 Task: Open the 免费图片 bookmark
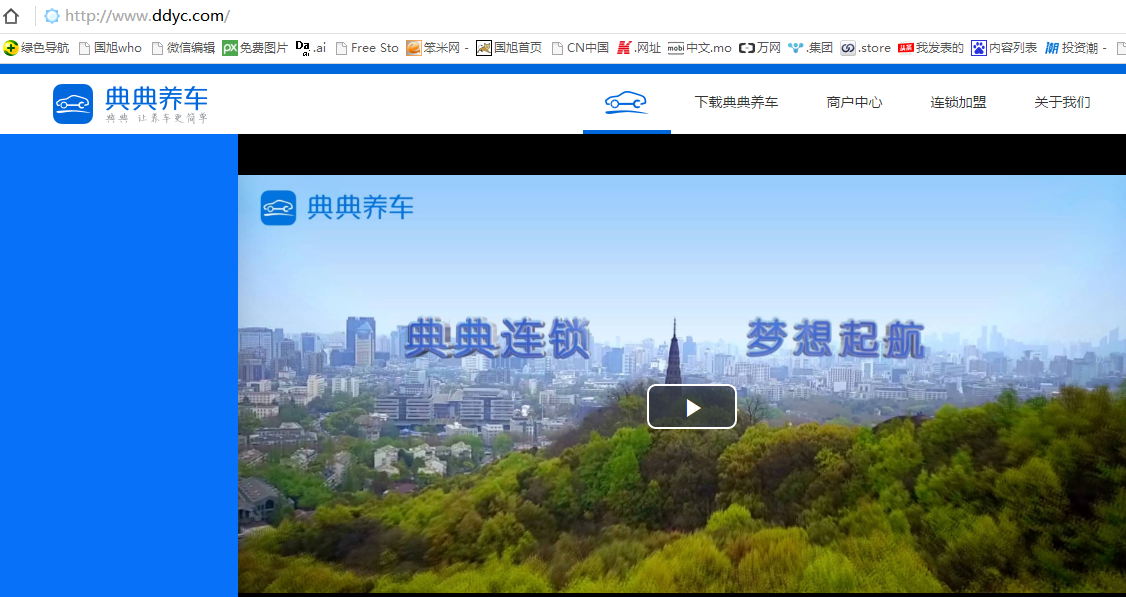255,48
